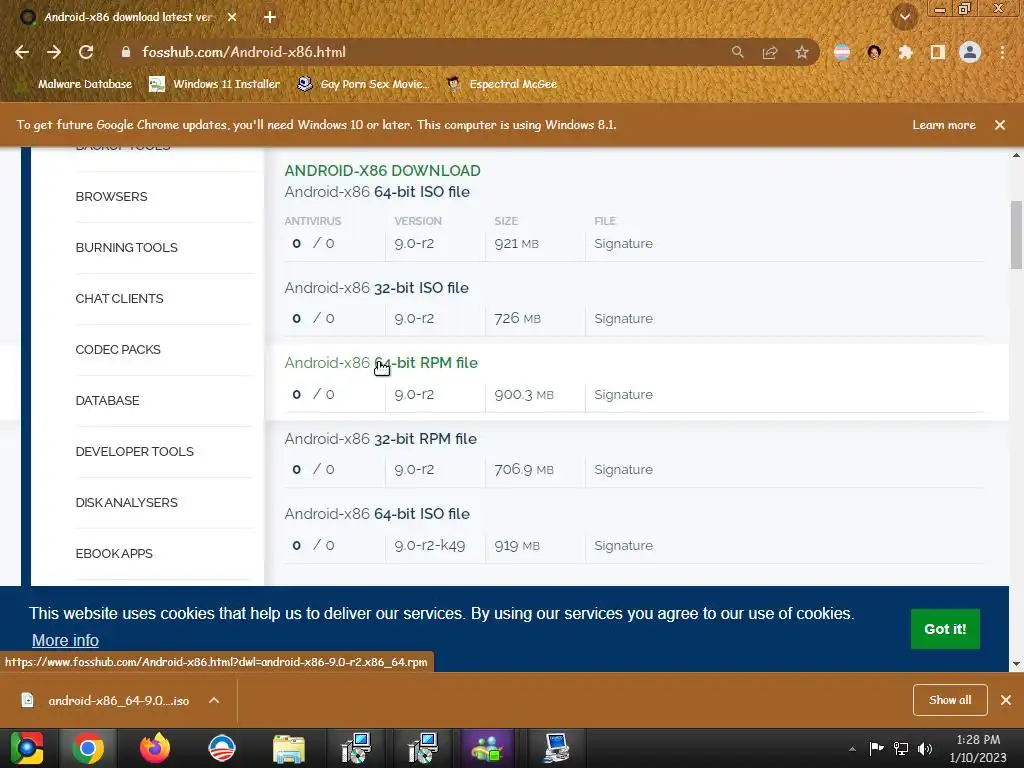Open the Extensions puzzle icon
This screenshot has width=1024, height=768.
coord(905,52)
